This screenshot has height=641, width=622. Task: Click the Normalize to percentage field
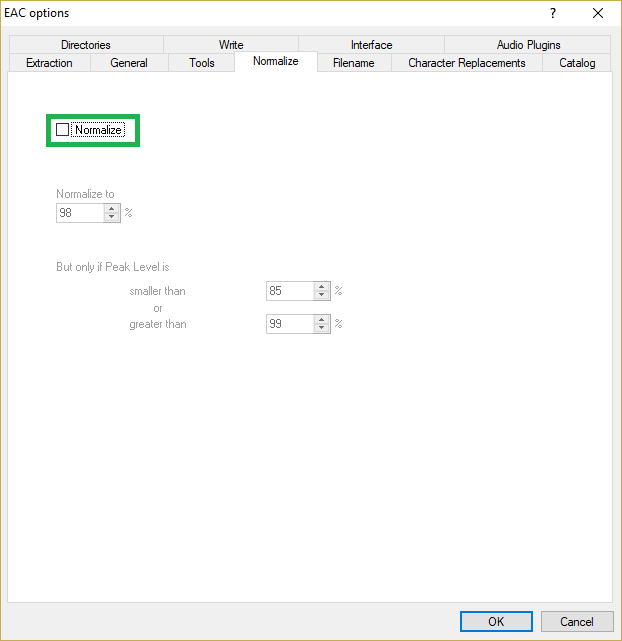point(80,213)
